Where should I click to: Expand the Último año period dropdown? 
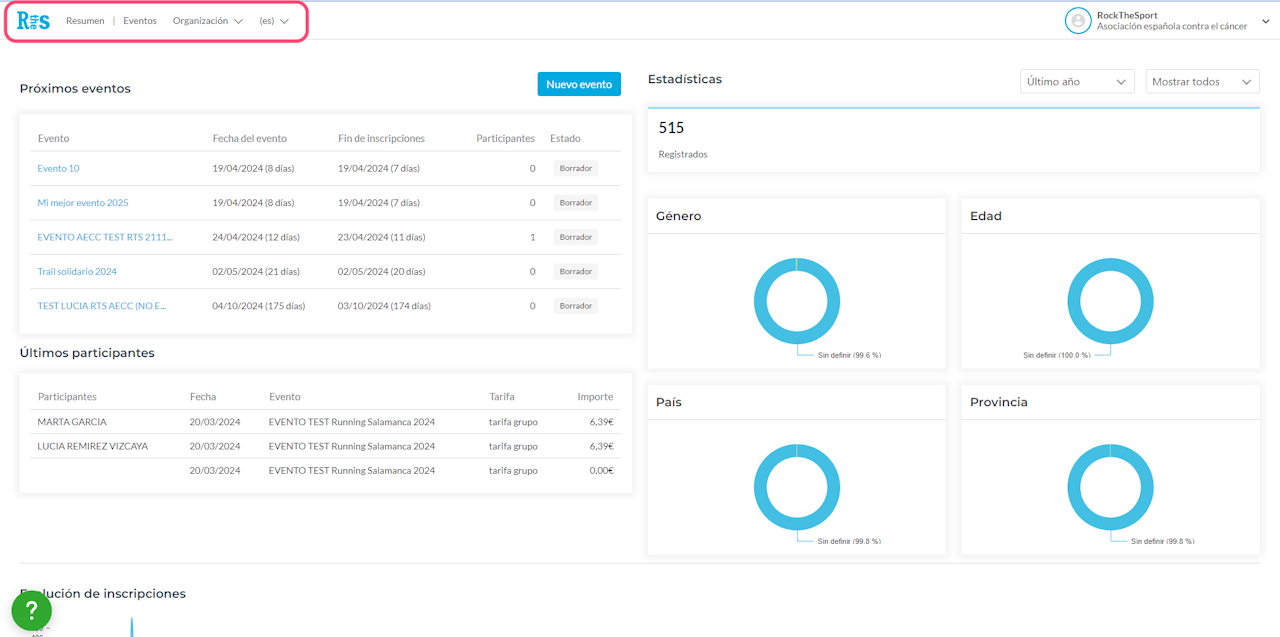[1076, 82]
